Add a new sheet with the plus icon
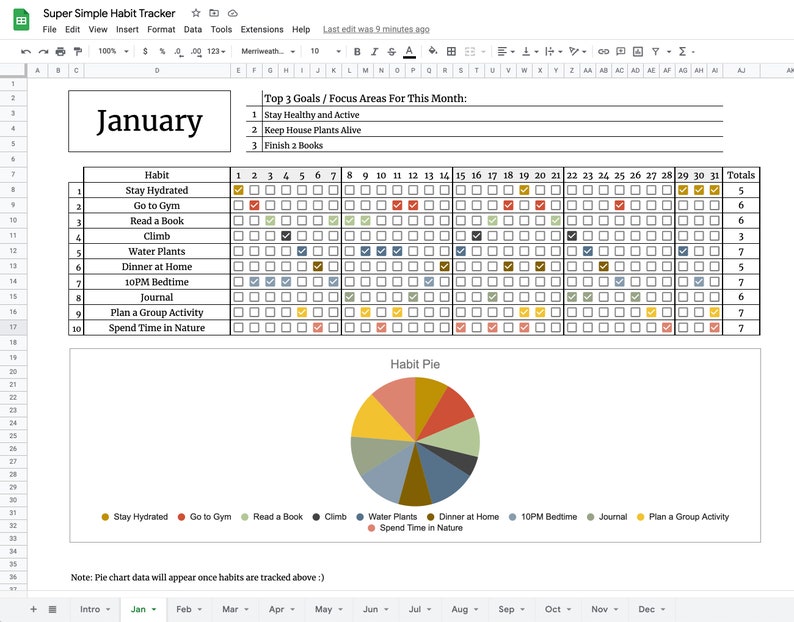Image resolution: width=794 pixels, height=622 pixels. click(33, 609)
